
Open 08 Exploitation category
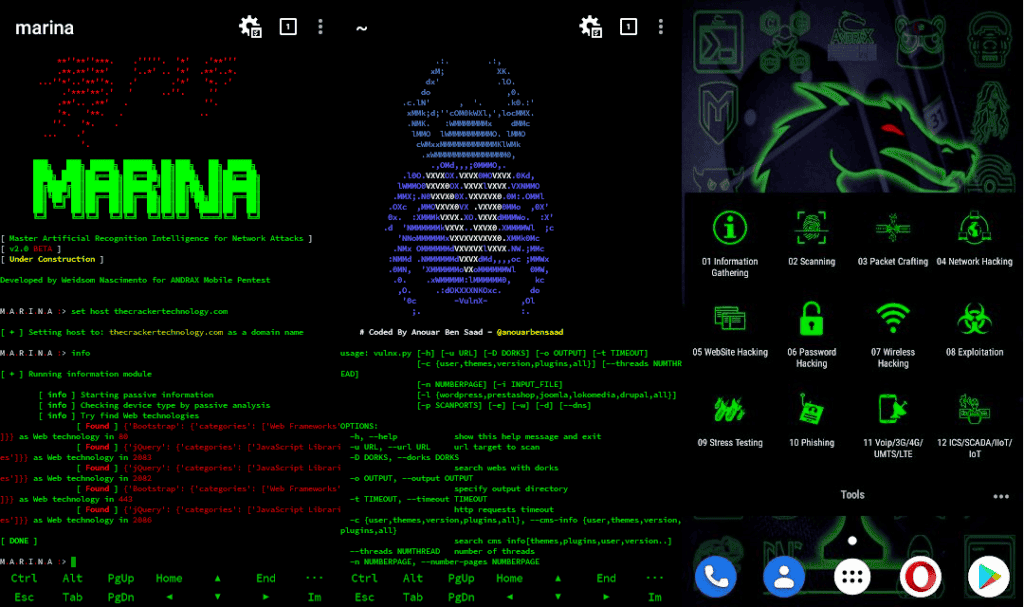[x=974, y=330]
